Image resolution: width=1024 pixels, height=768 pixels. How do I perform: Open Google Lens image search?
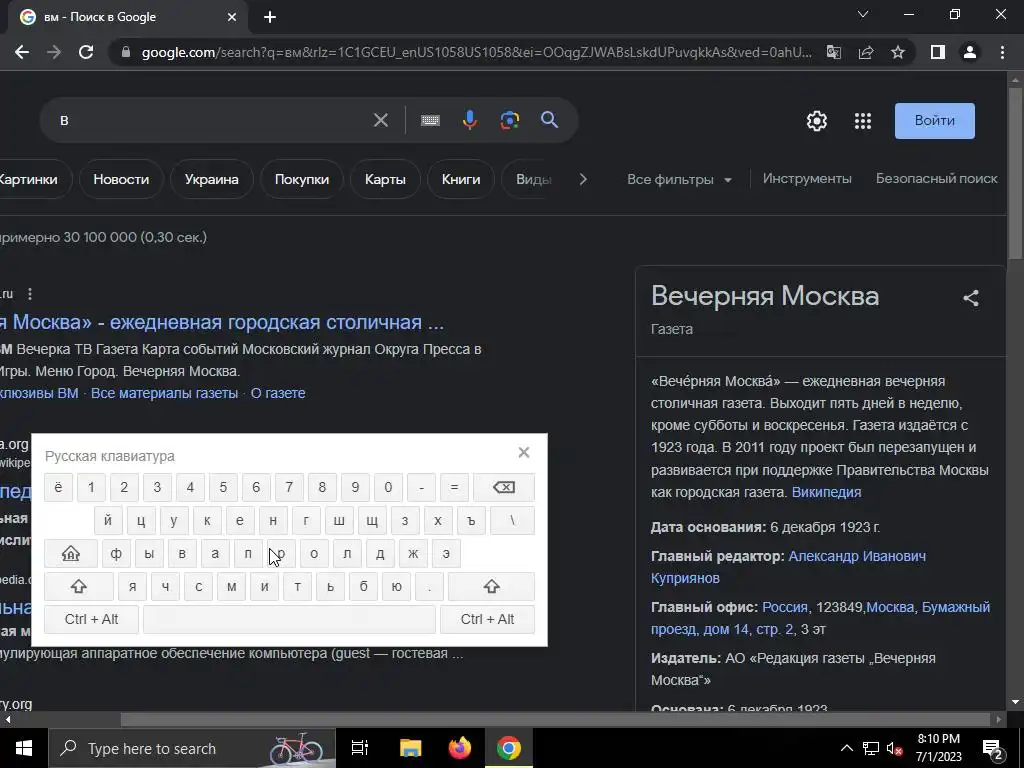tap(509, 120)
